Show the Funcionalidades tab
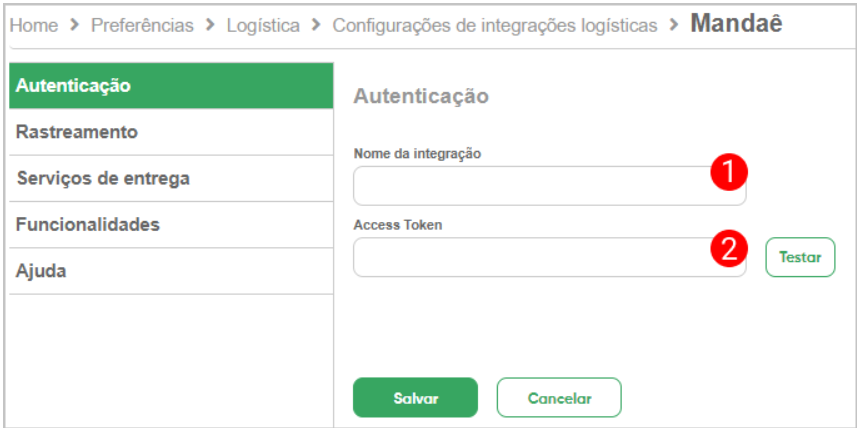 click(x=170, y=225)
